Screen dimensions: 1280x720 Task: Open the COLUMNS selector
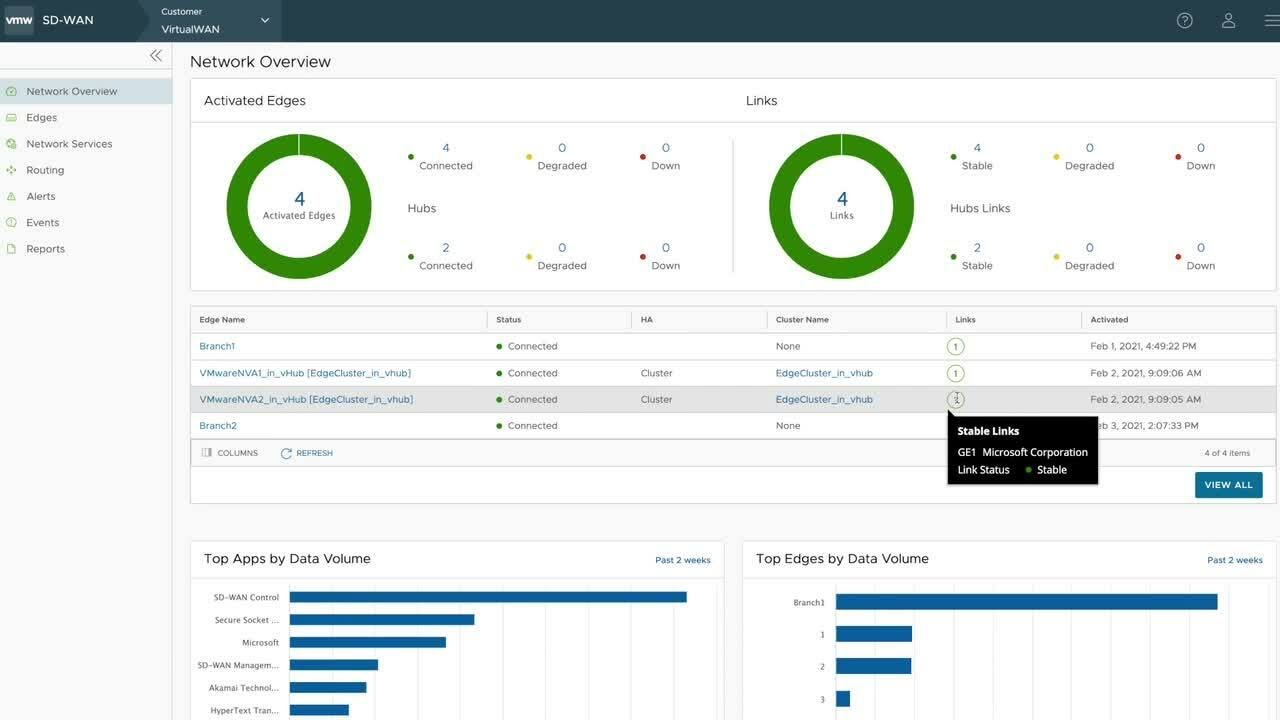click(x=230, y=453)
